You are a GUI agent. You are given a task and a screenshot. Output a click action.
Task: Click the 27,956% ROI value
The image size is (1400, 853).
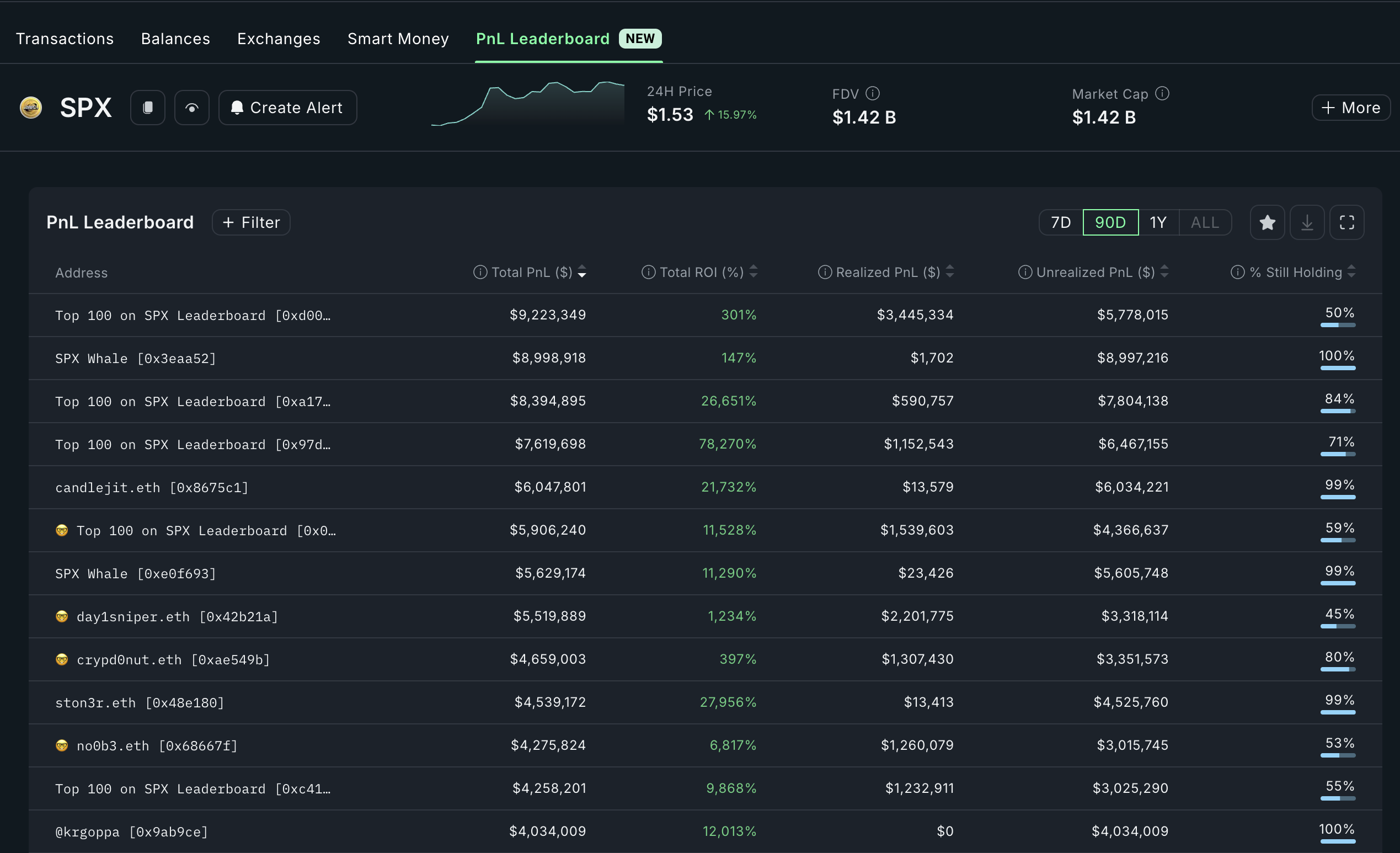(729, 702)
